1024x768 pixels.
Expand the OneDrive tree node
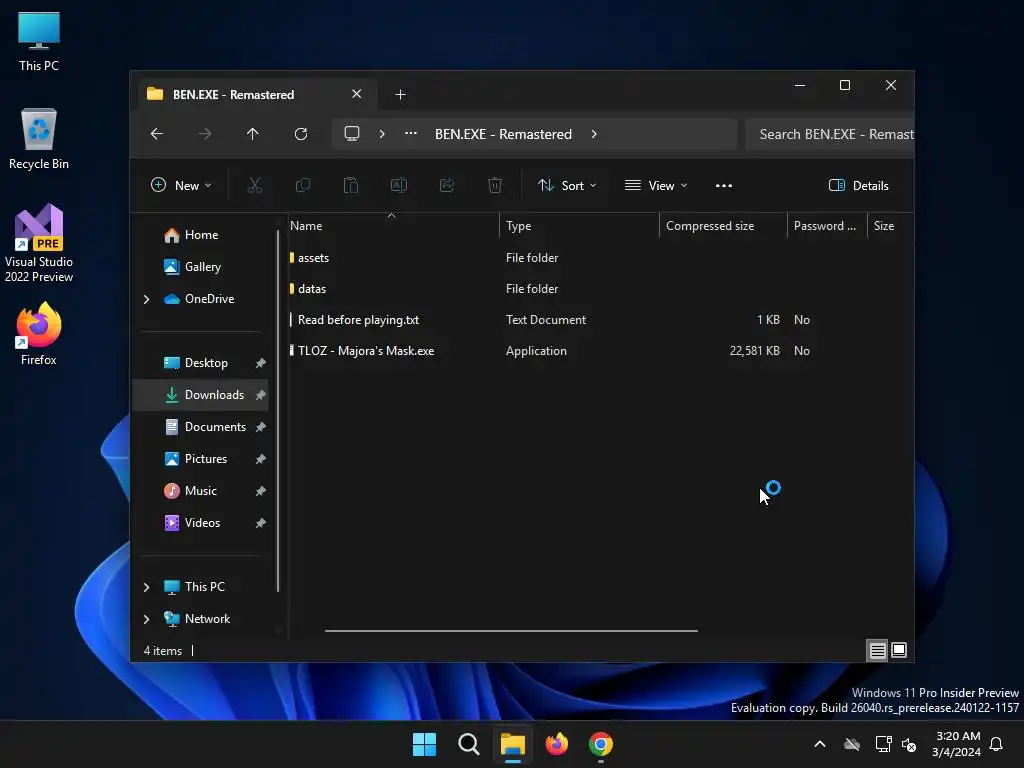point(146,299)
